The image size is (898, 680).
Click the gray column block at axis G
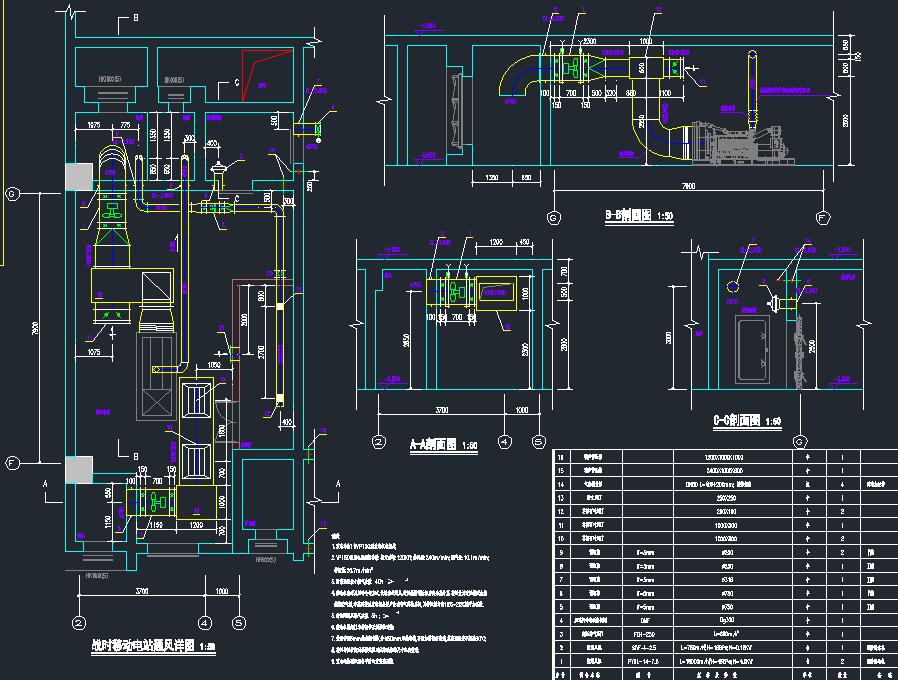79,177
